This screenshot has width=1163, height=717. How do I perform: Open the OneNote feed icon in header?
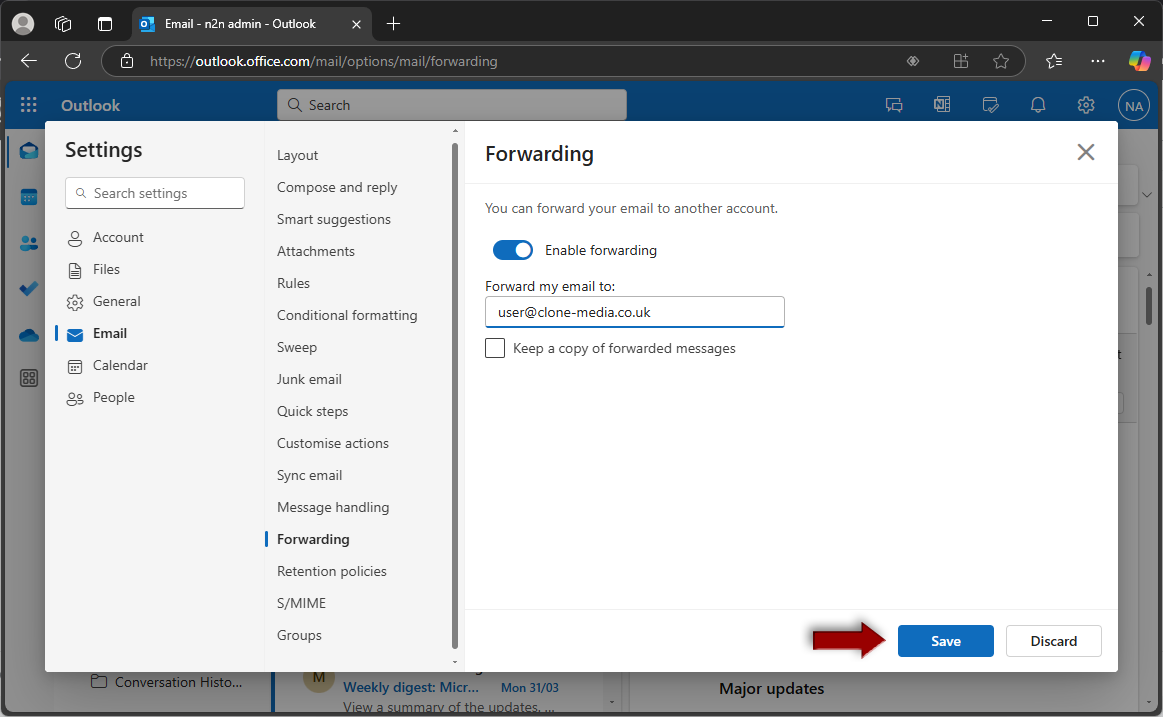942,105
